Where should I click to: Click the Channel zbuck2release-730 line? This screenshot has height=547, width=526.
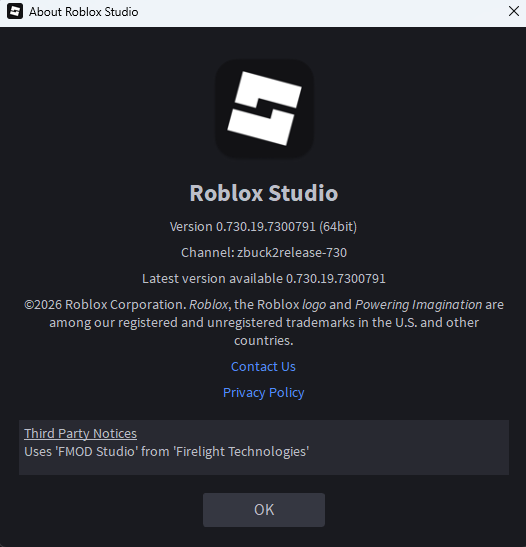[264, 253]
